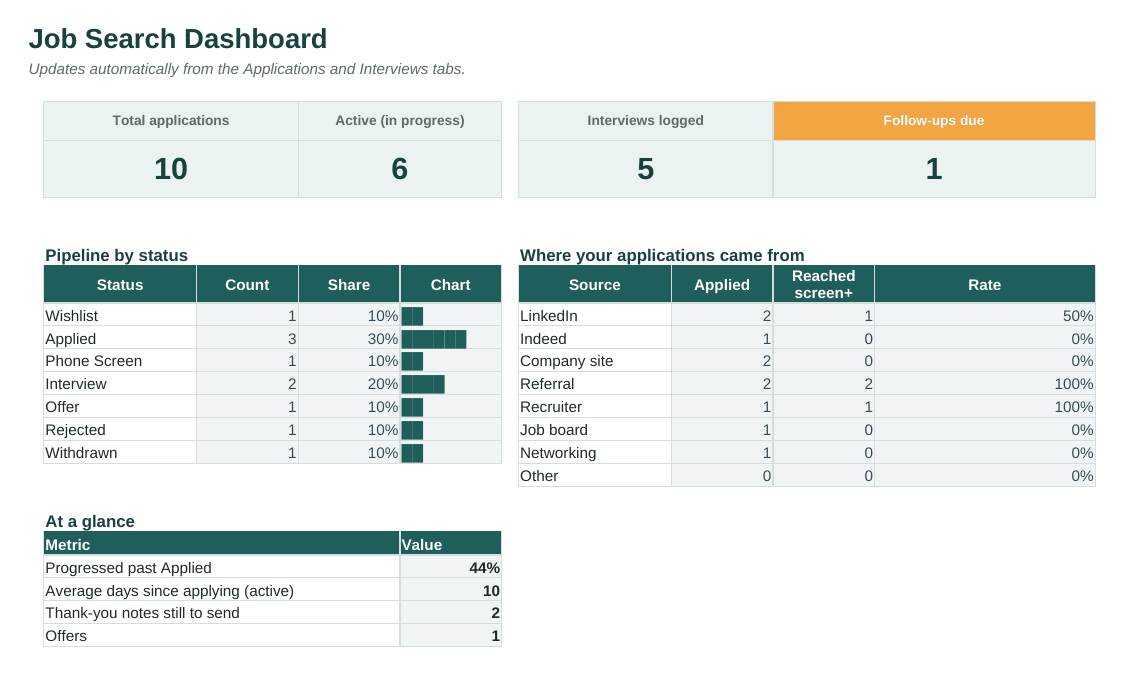Click the Applied row's 30% share cell
The image size is (1124, 675).
click(x=349, y=338)
